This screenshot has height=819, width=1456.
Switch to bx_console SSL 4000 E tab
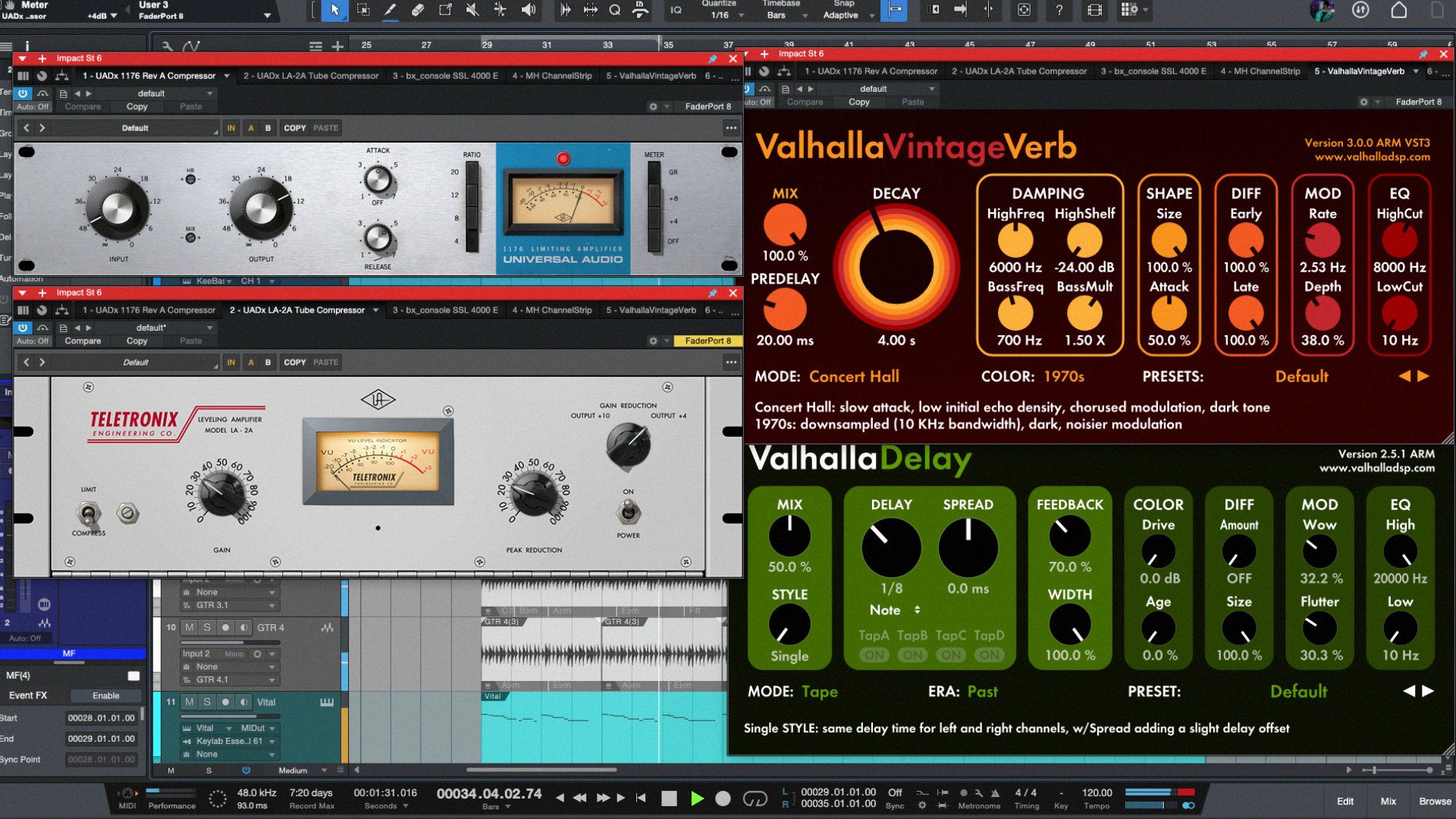point(445,76)
